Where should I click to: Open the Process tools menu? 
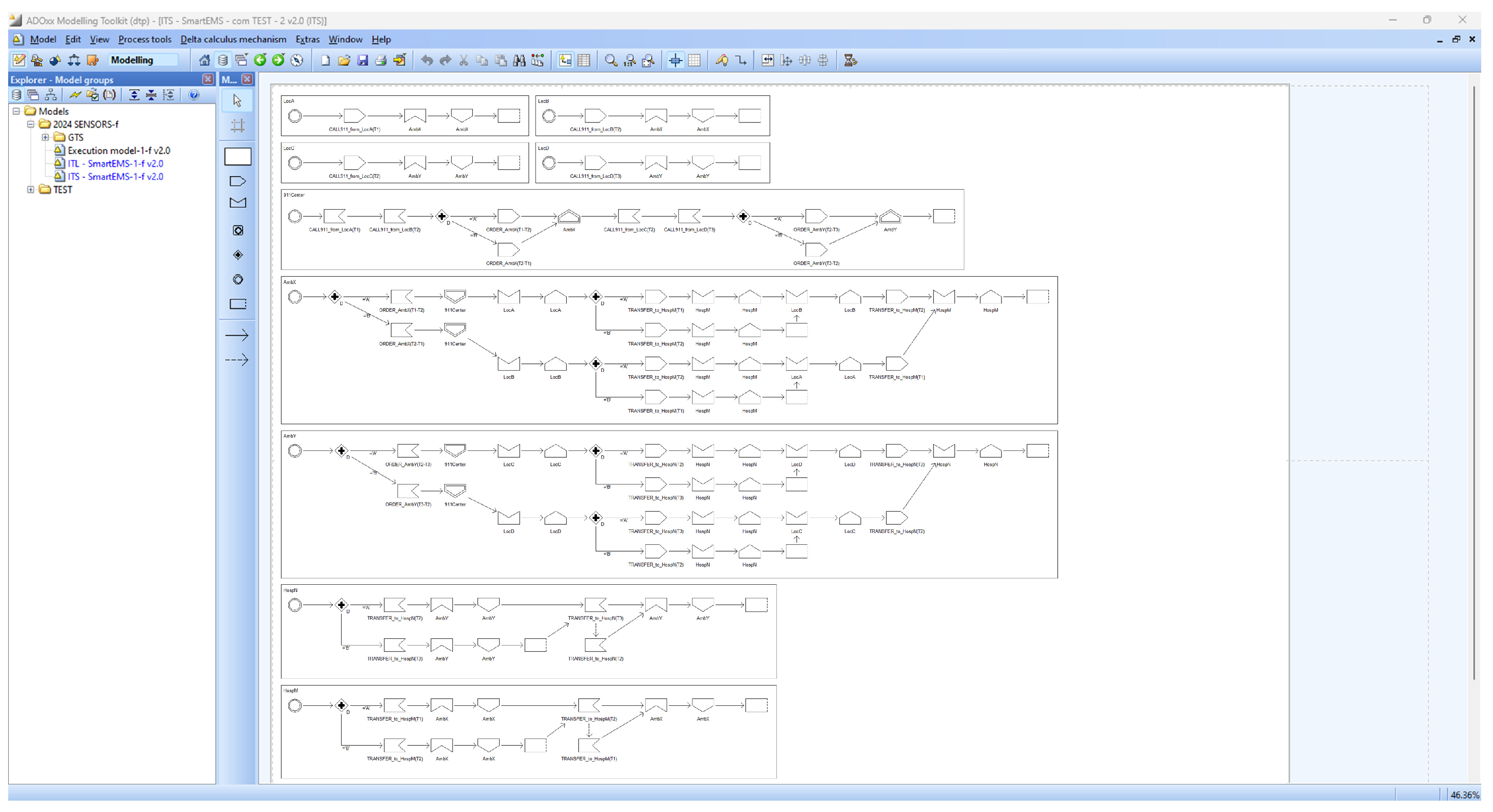point(144,39)
